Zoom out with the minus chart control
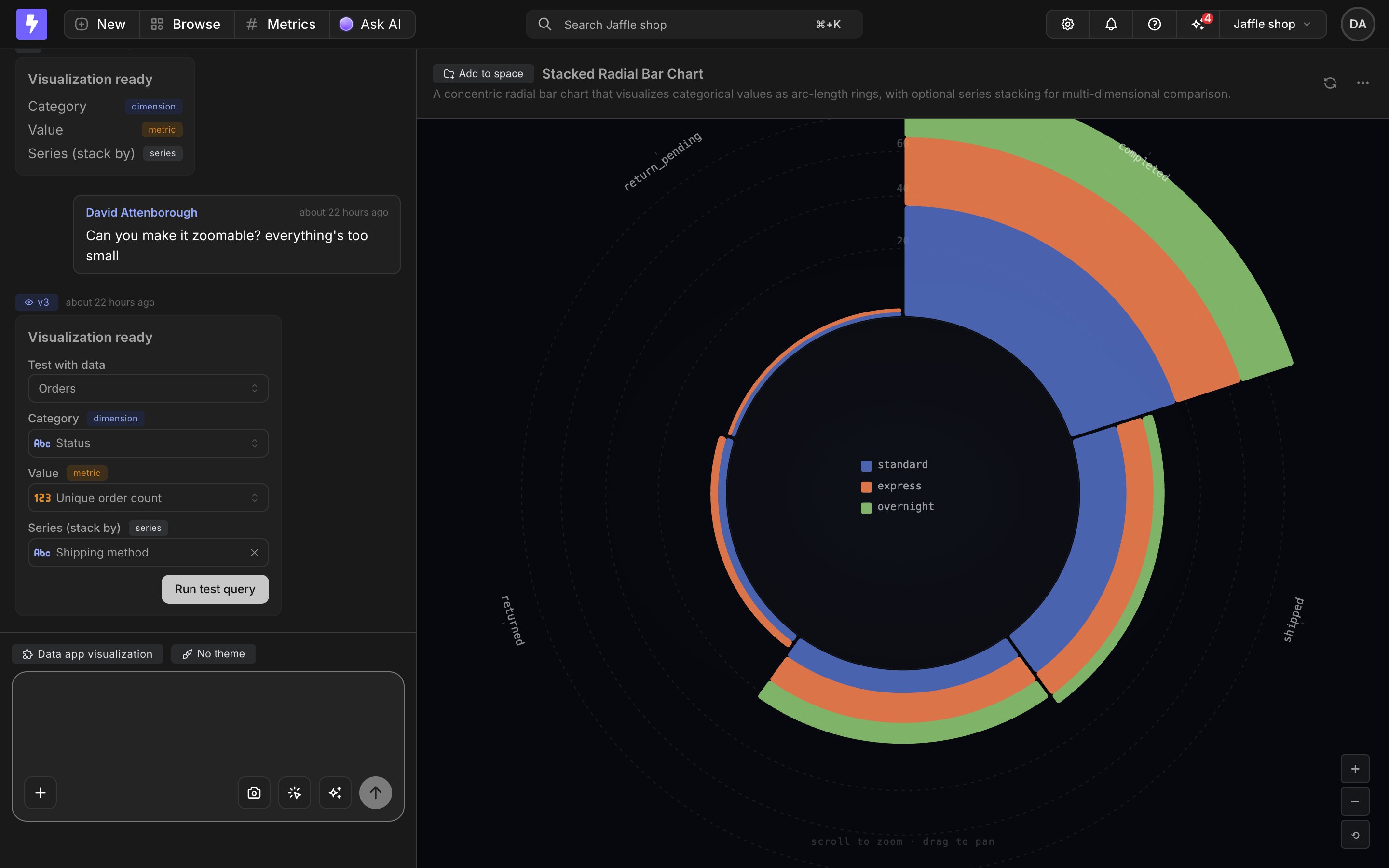The image size is (1389, 868). [1355, 801]
